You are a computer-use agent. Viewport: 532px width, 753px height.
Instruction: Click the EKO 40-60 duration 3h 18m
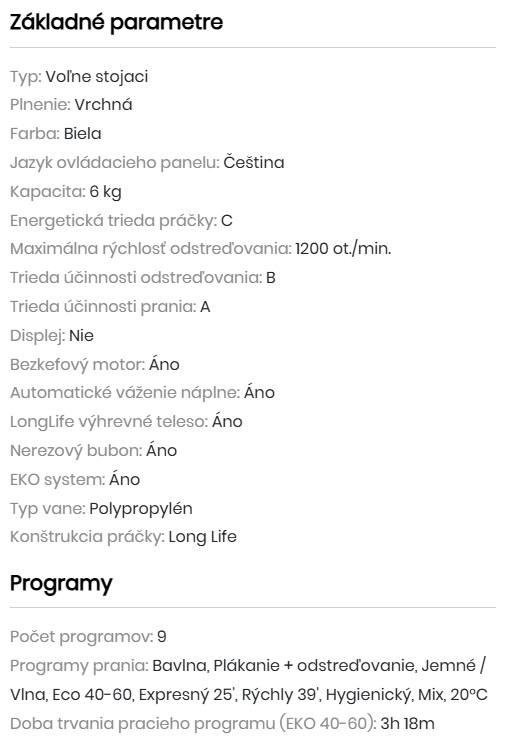[408, 723]
